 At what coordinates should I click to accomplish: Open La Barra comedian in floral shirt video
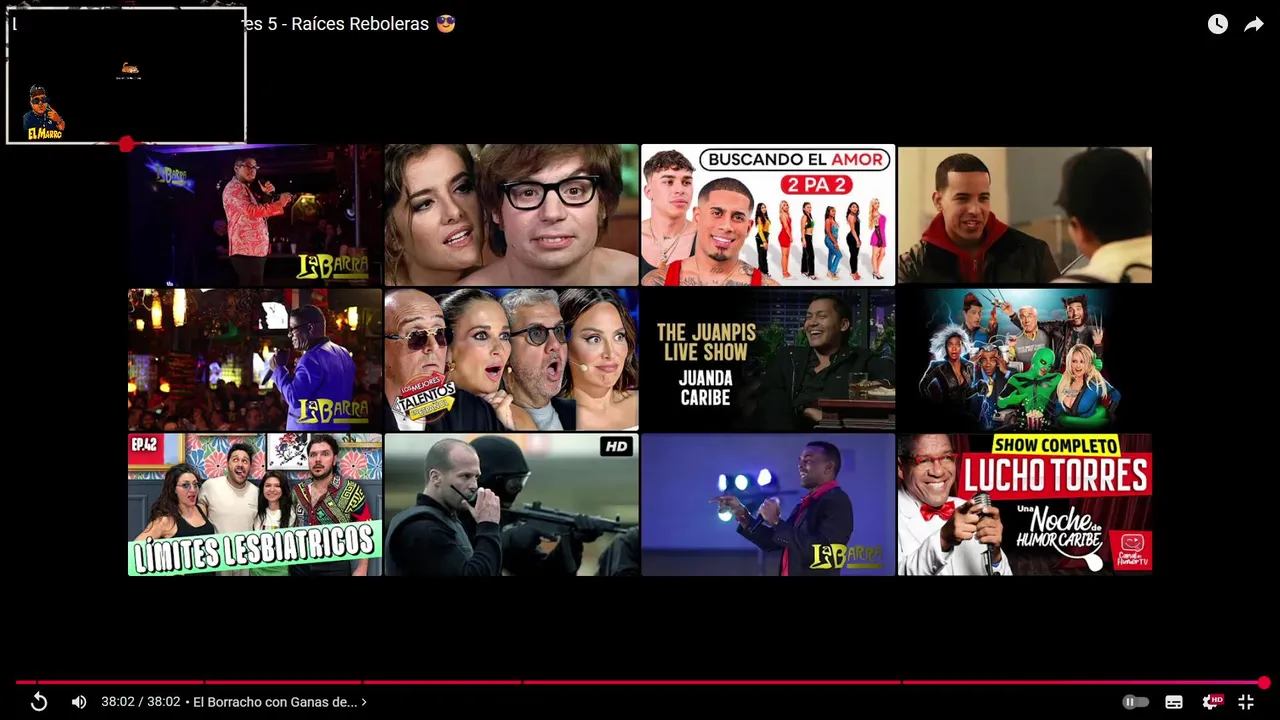255,215
